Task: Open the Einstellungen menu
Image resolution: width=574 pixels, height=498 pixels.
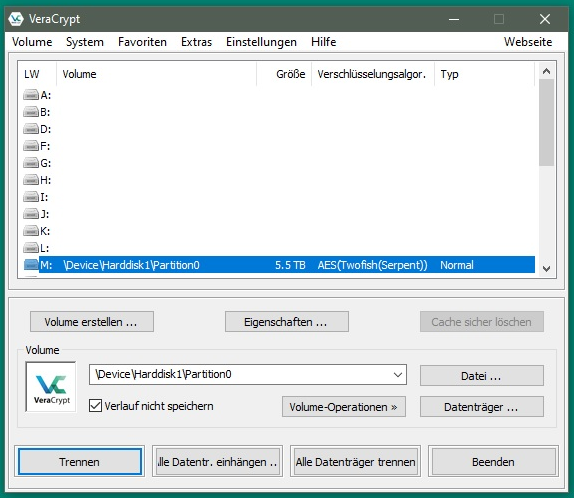Action: click(261, 42)
